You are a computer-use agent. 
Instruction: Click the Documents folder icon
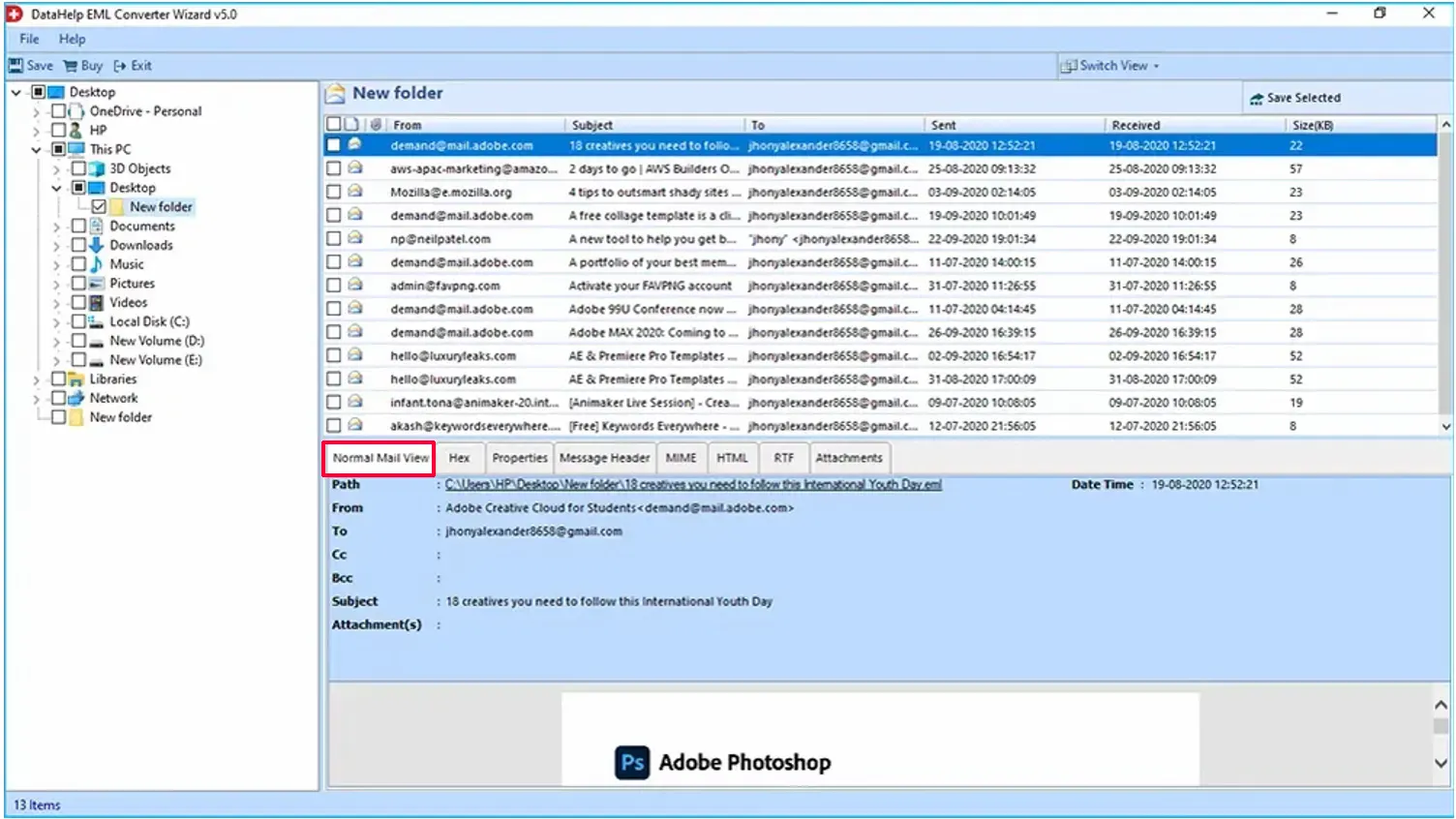point(97,226)
